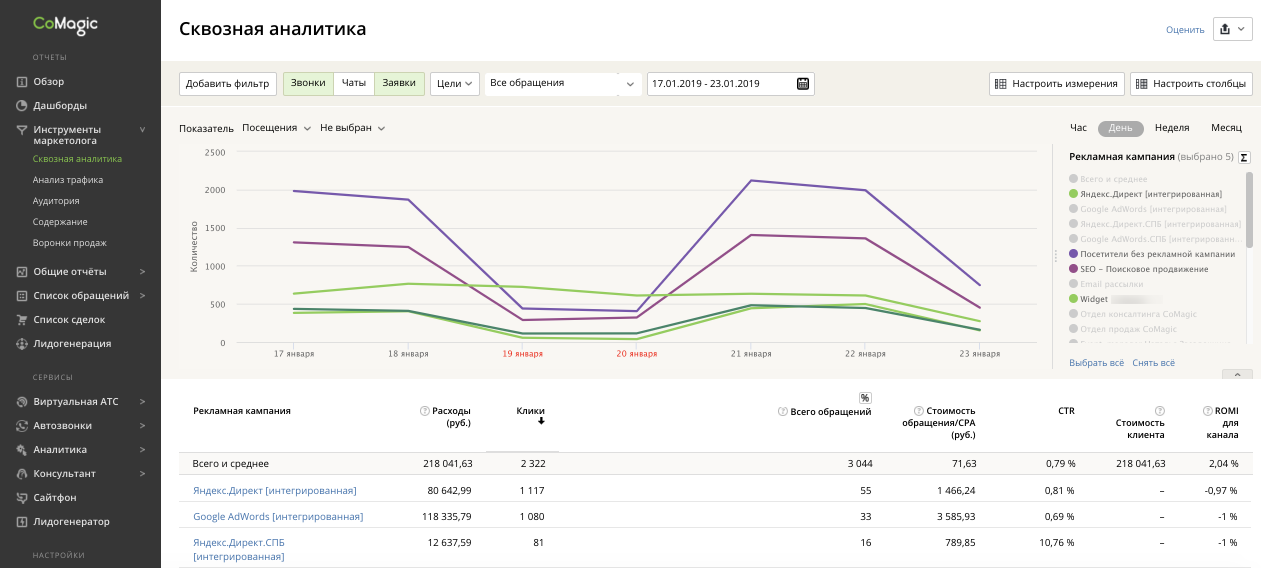Click the Общие отчёты chart icon
The height and width of the screenshot is (568, 1261).
click(x=22, y=271)
